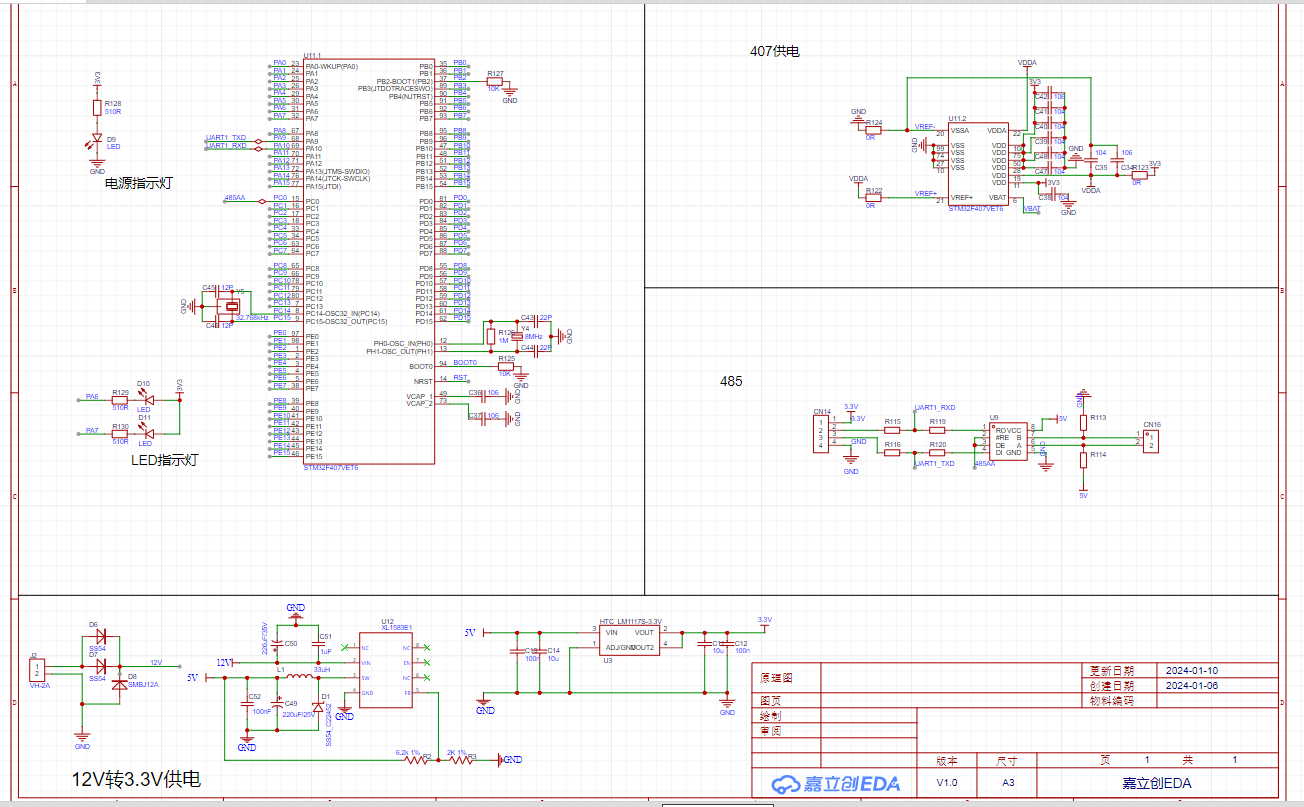Click the UART1_RXD net label near PA10

[226, 145]
